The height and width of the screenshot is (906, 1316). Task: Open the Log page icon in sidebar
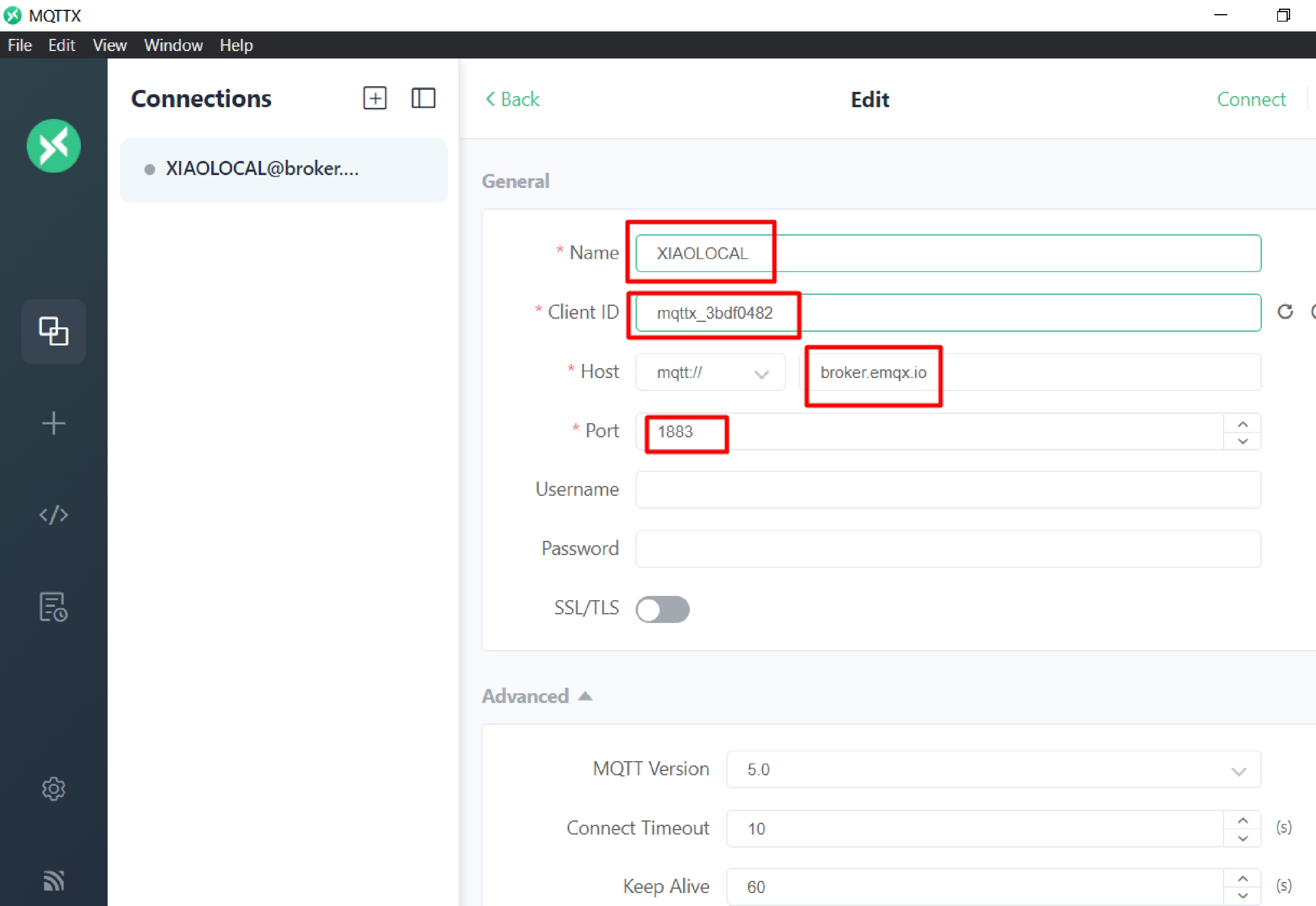pyautogui.click(x=54, y=607)
